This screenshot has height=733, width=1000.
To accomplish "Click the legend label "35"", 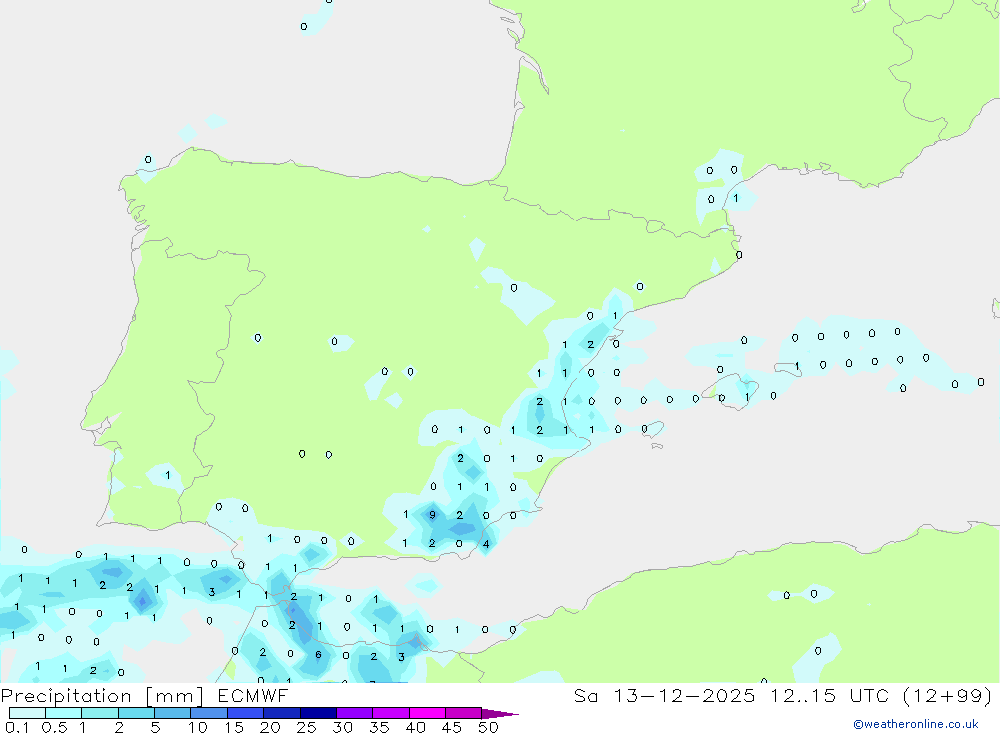I will [379, 727].
